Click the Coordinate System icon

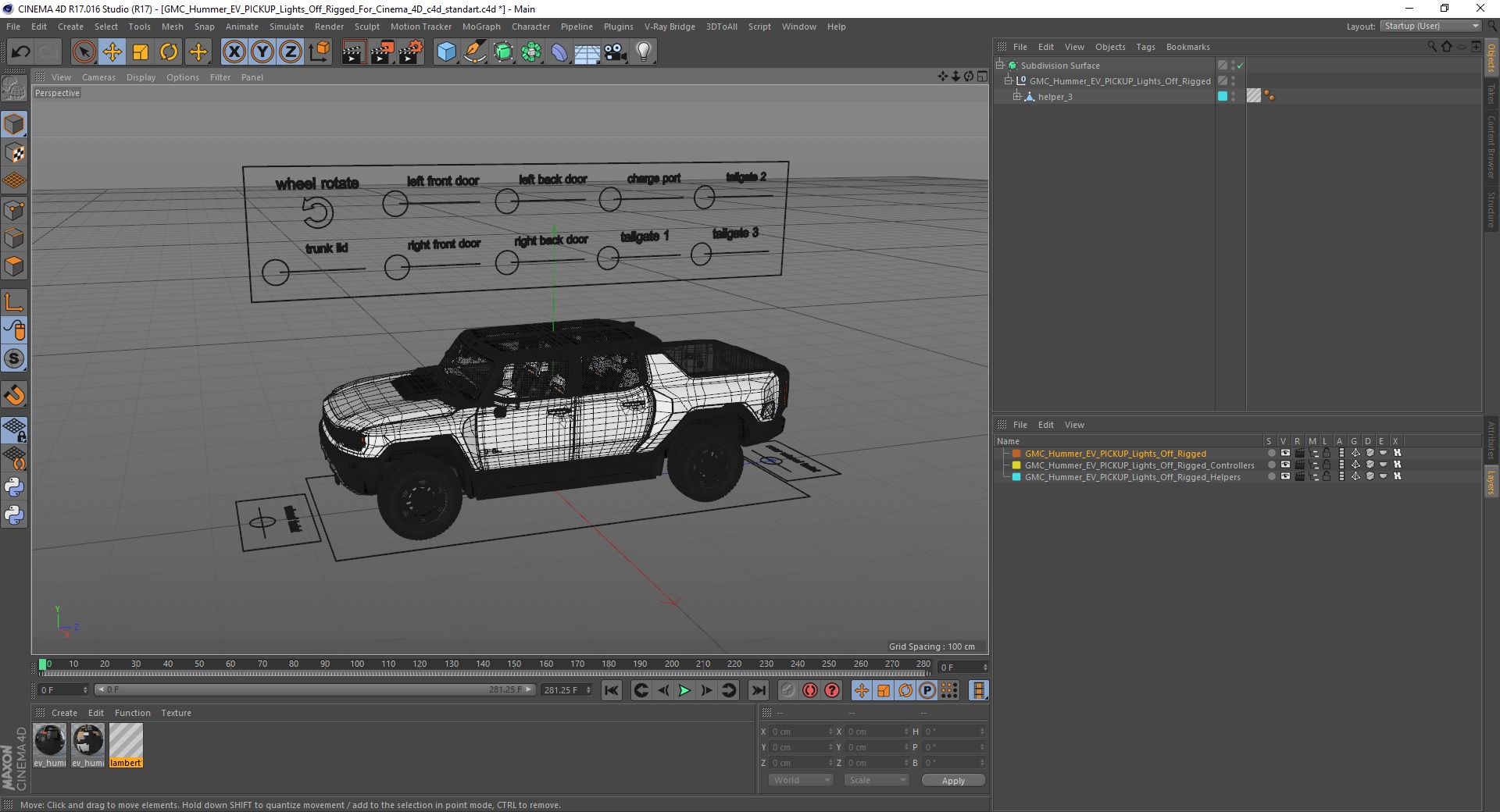coord(319,52)
